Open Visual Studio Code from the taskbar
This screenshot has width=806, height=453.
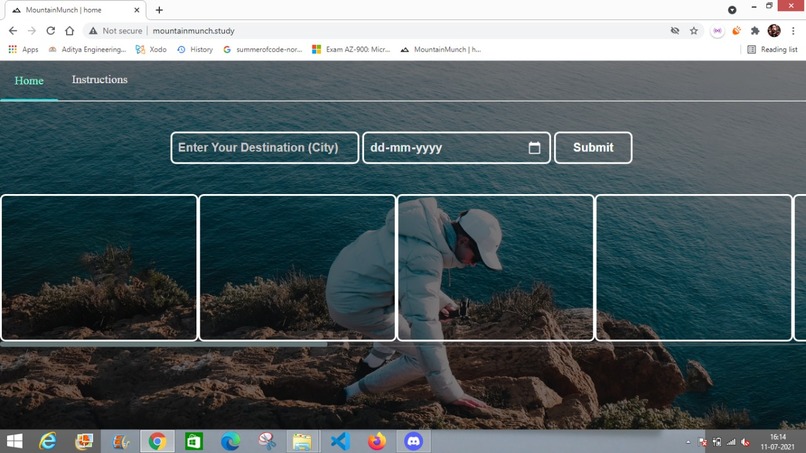click(340, 441)
